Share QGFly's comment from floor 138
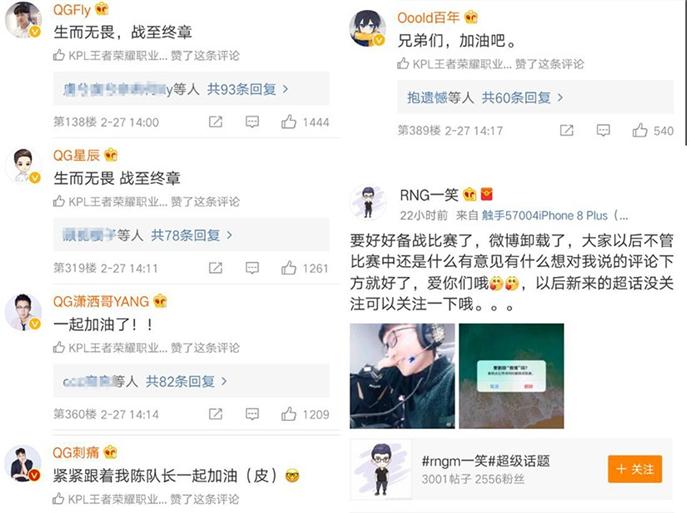 [215, 122]
